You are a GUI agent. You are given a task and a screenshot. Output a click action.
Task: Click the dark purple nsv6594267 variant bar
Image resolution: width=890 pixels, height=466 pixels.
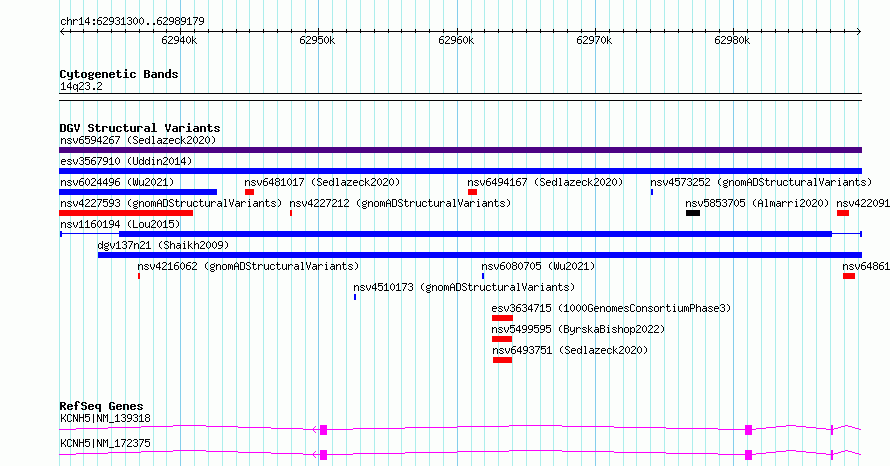(460, 150)
